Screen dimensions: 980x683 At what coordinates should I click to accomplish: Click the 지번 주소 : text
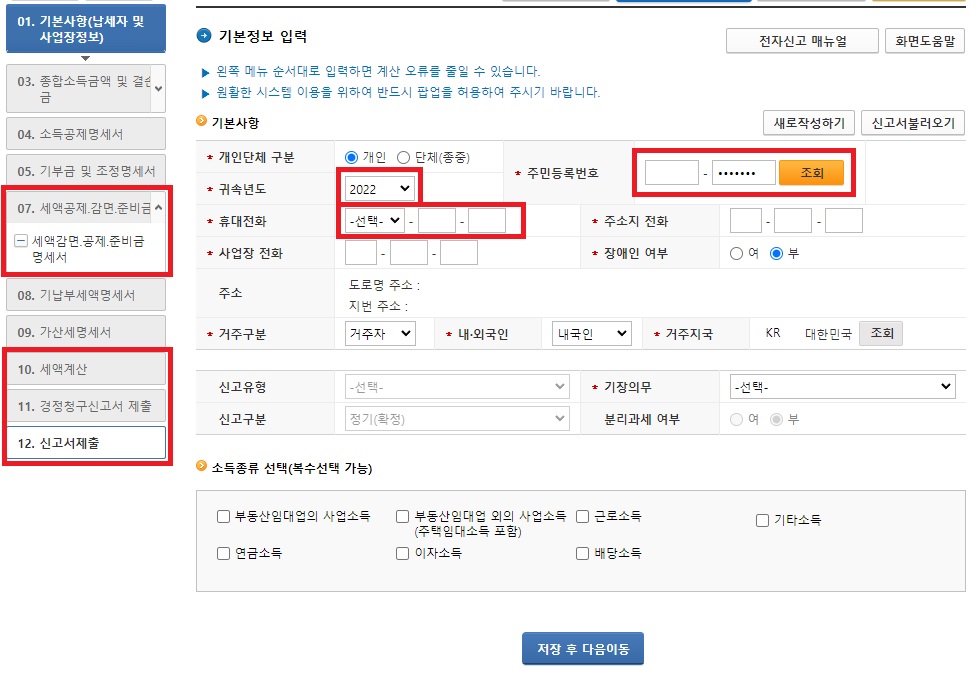(378, 306)
